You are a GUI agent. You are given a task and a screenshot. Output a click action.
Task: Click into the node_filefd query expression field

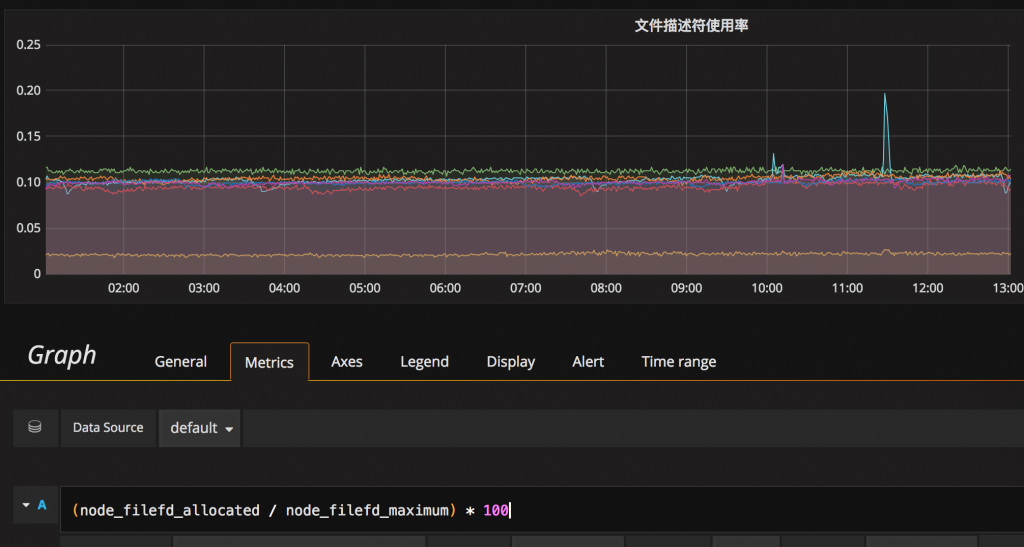pyautogui.click(x=542, y=510)
